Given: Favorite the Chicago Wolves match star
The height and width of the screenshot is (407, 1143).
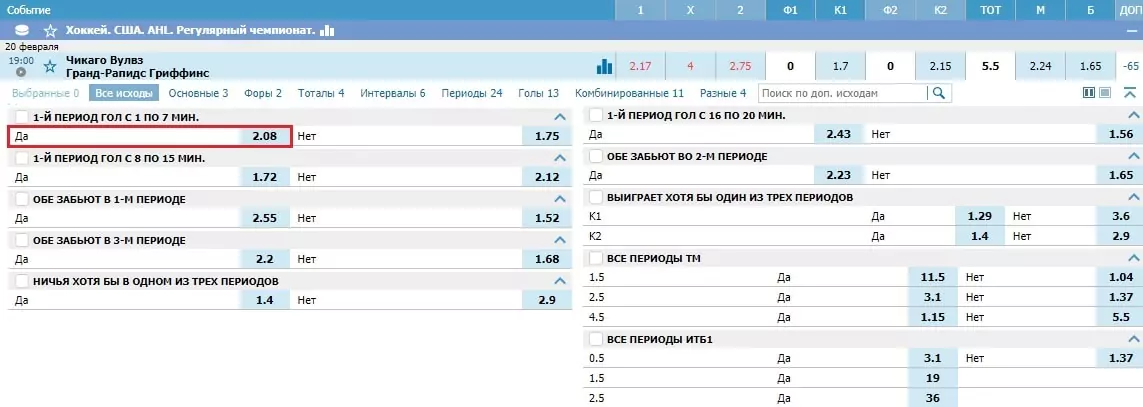Looking at the screenshot, I should coord(50,66).
